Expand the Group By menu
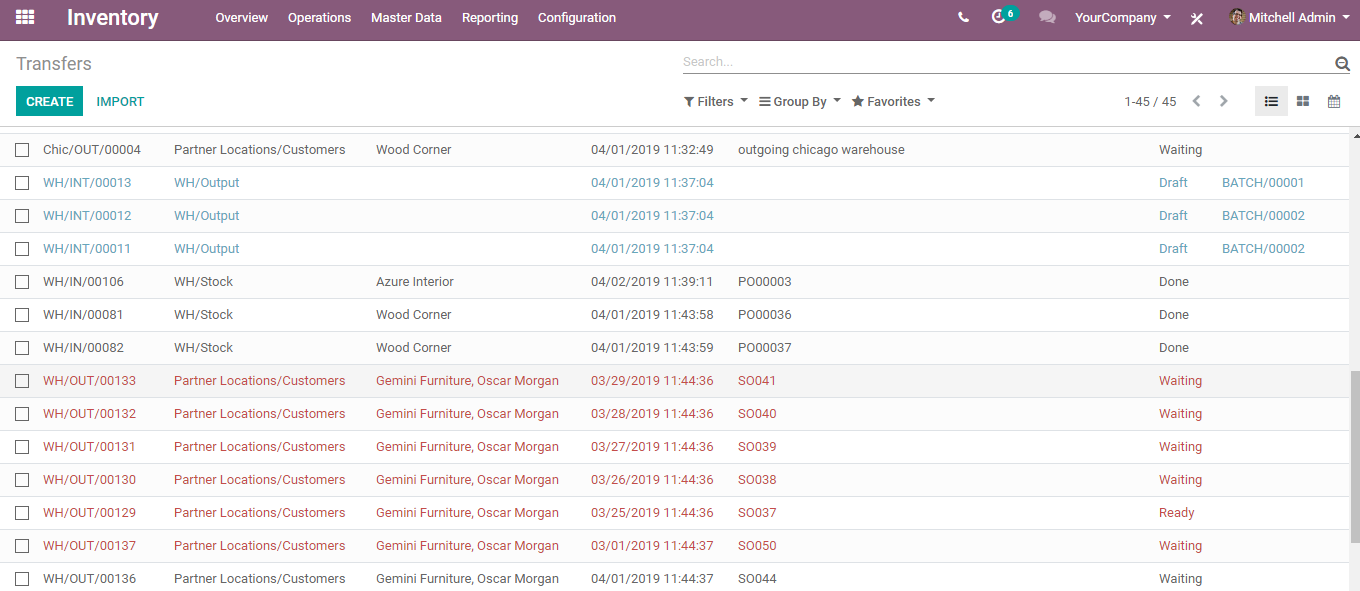Screen dimensions: 1360x591 coord(798,101)
